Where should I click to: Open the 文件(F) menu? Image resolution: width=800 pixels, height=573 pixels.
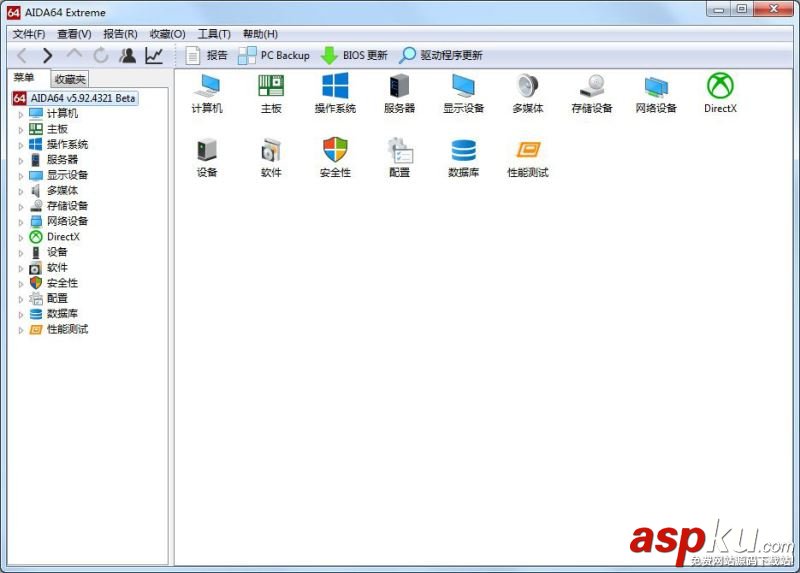[x=29, y=34]
